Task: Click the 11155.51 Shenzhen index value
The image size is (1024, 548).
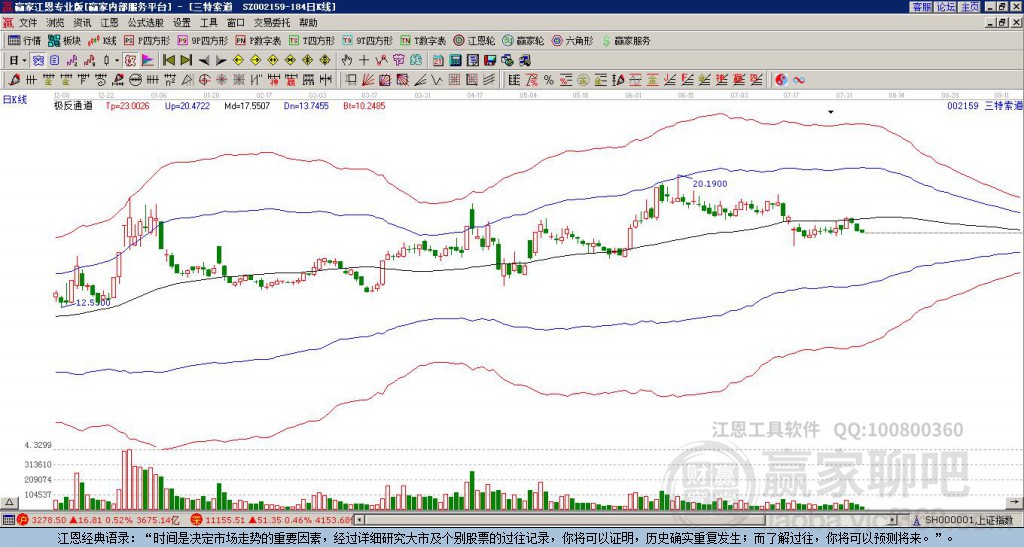Action: (x=226, y=520)
